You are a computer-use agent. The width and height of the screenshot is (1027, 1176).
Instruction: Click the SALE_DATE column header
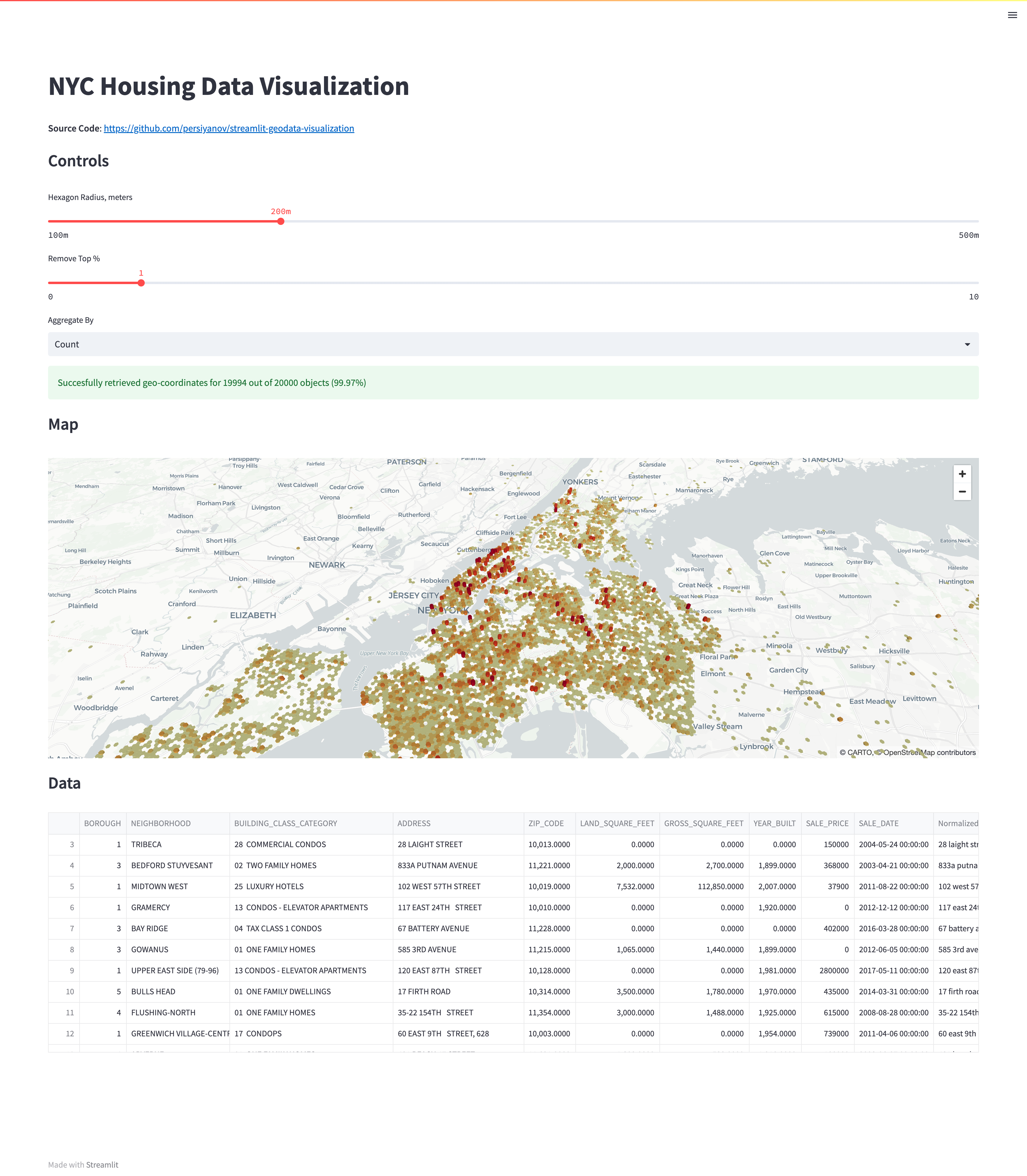pyautogui.click(x=878, y=823)
